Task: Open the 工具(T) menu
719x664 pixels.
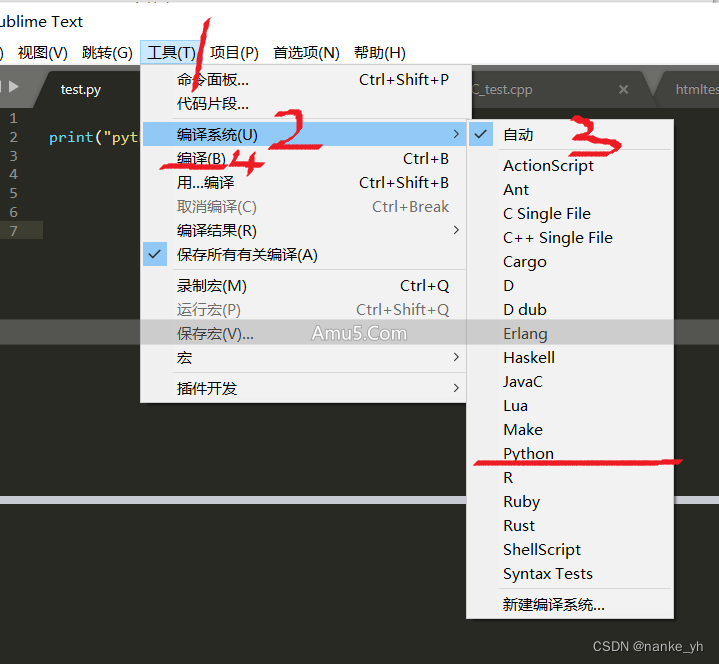Action: (x=171, y=52)
